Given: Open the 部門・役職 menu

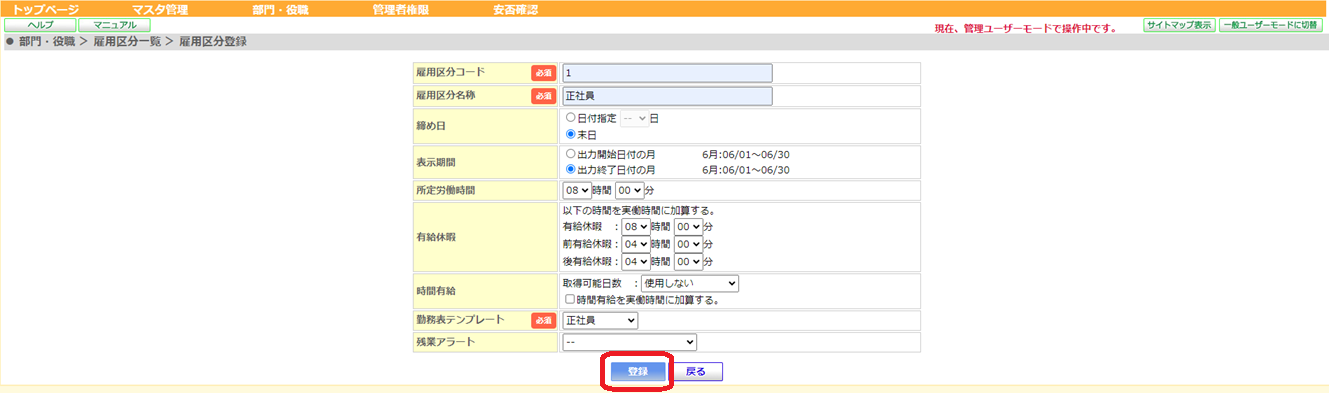Looking at the screenshot, I should [281, 9].
